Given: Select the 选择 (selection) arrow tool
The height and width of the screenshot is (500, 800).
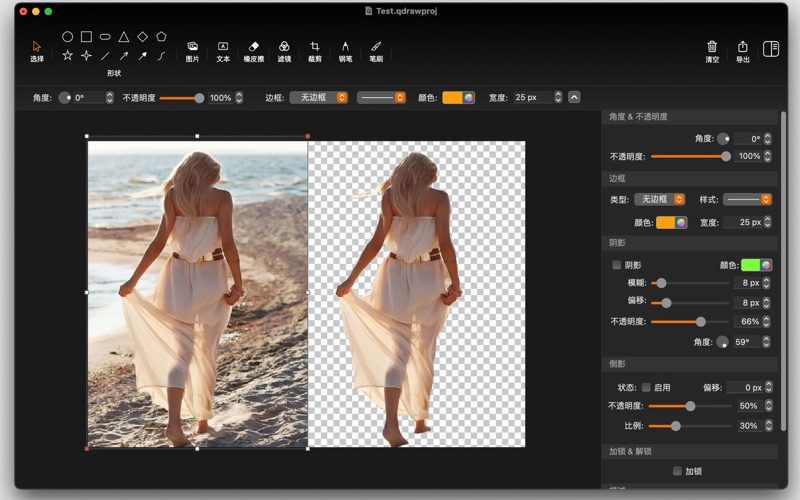Looking at the screenshot, I should tap(37, 47).
